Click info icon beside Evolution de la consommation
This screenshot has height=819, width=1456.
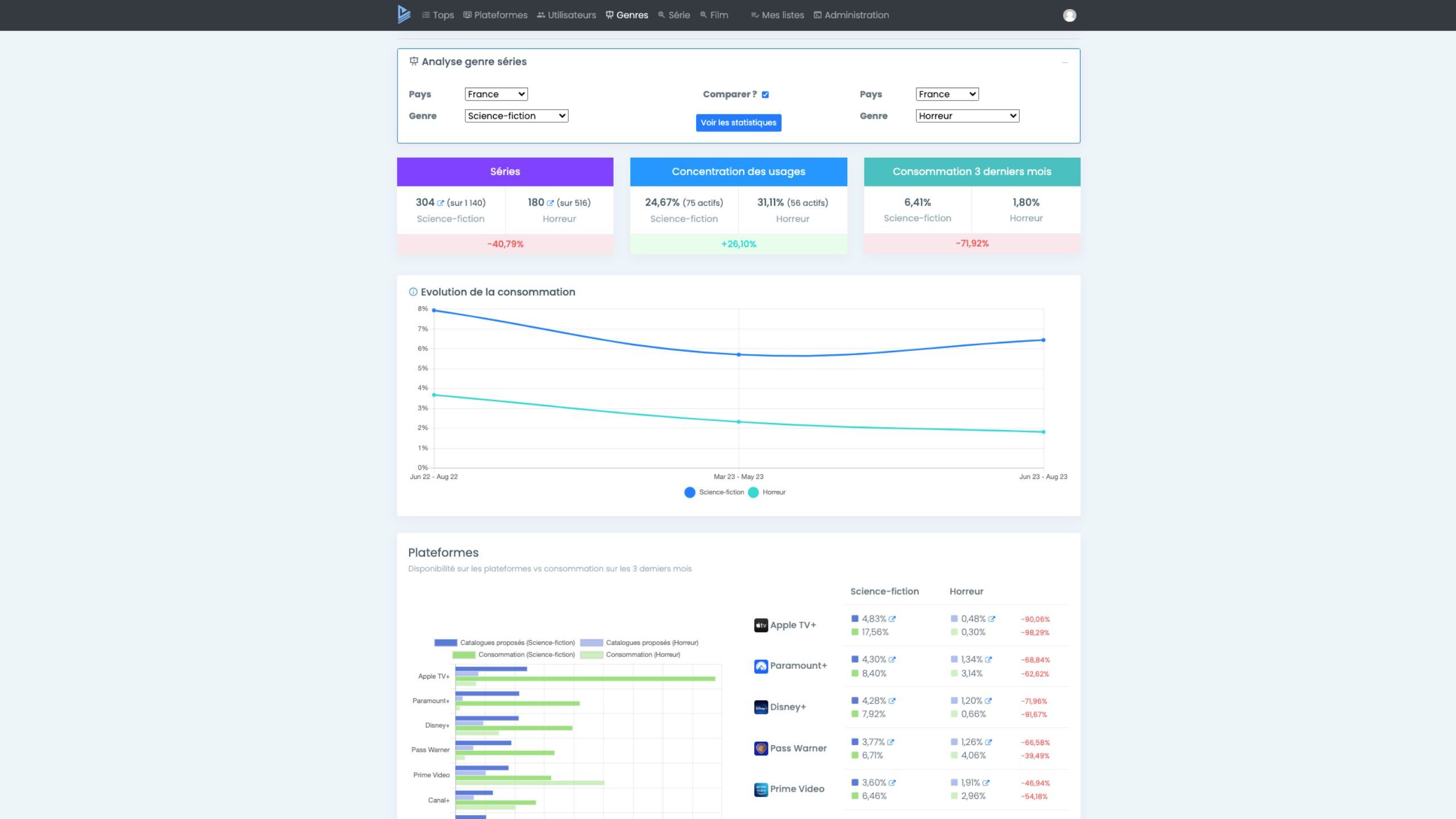pyautogui.click(x=413, y=292)
